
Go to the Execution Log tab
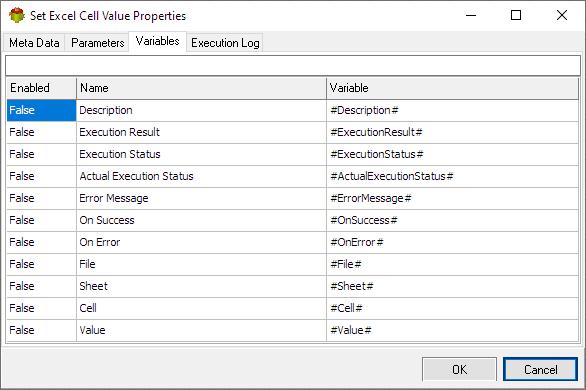coord(225,43)
